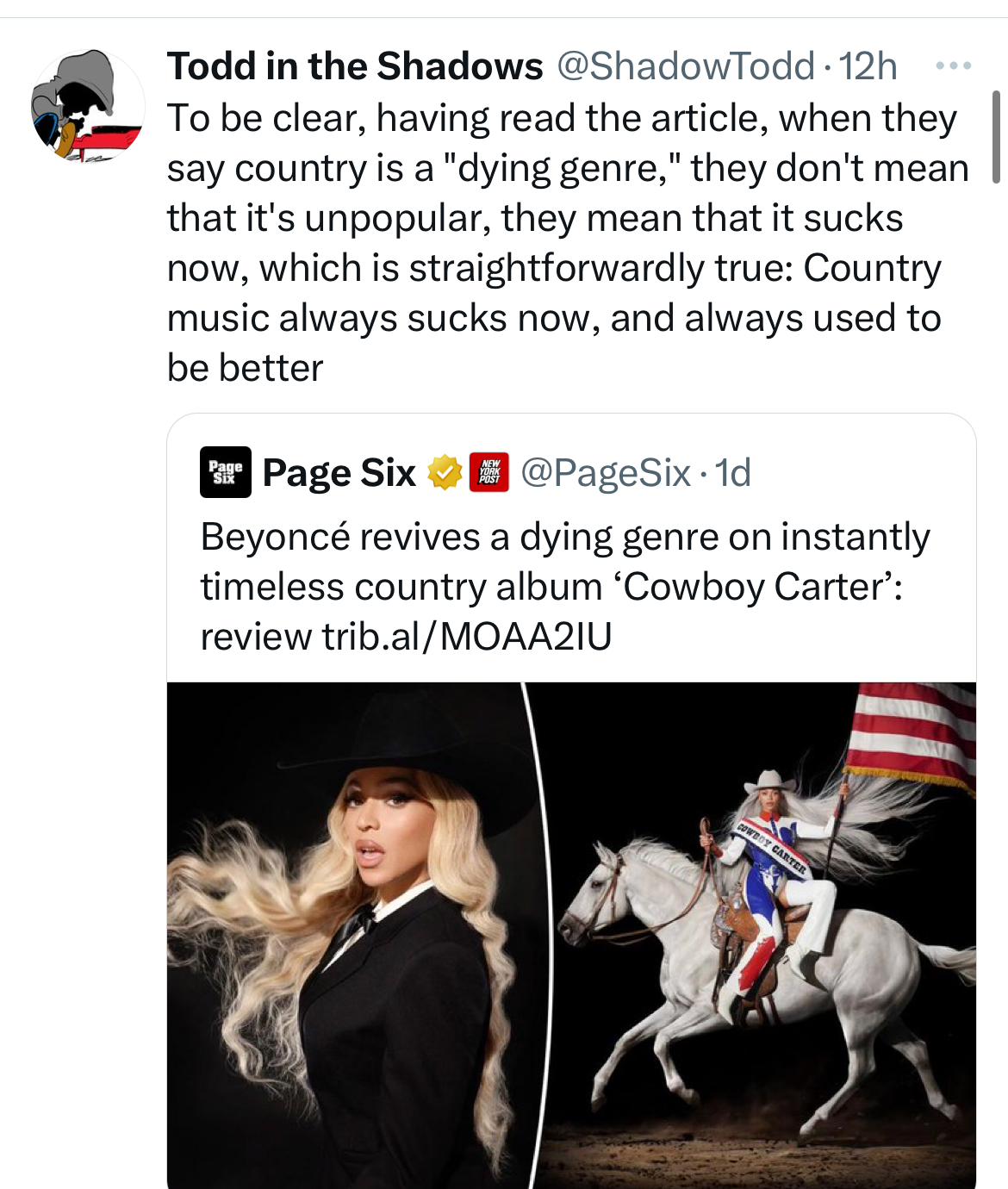Screen dimensions: 1008x1189
Task: Open the @ShadowTodd handle
Action: click(686, 66)
